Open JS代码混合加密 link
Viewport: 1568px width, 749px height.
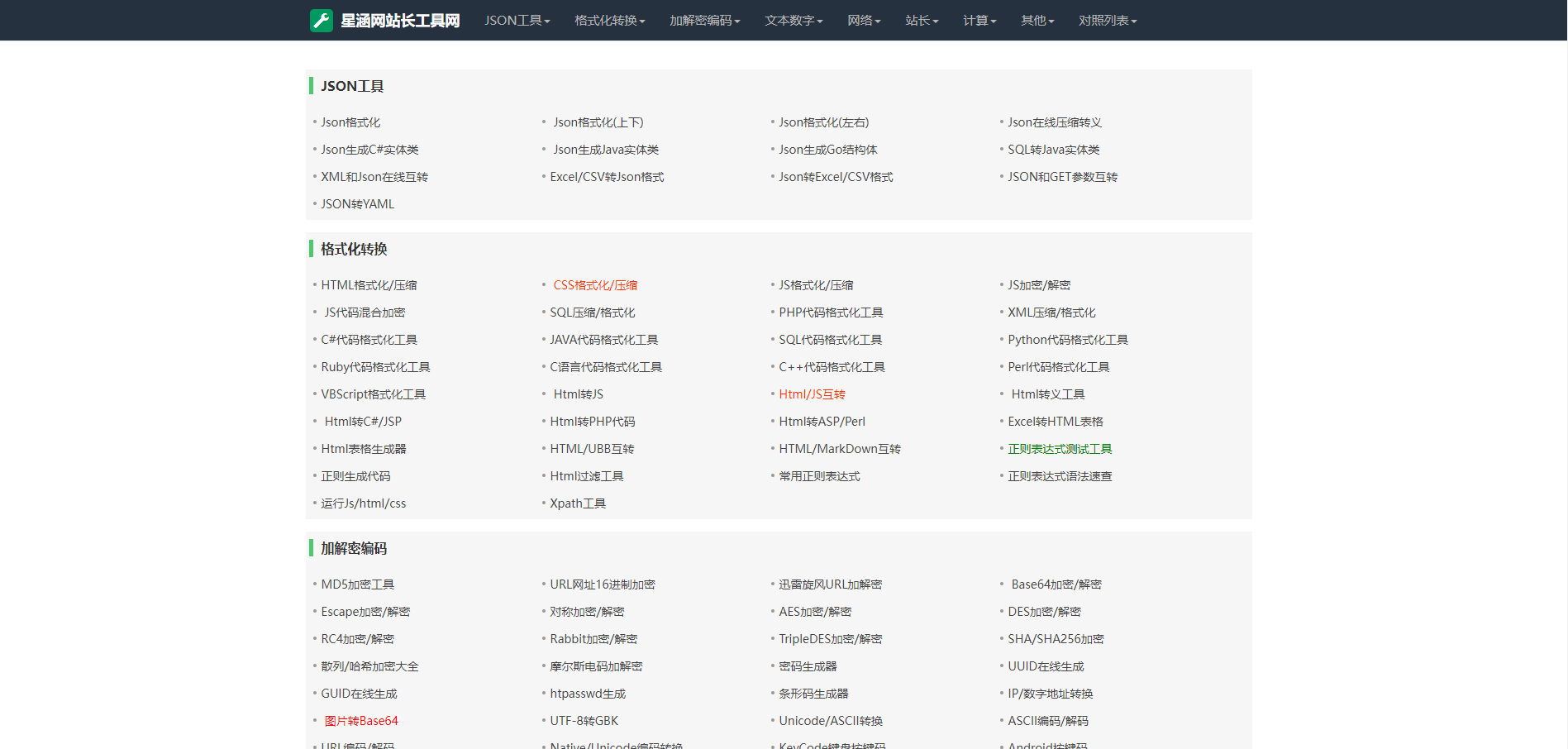coord(365,312)
